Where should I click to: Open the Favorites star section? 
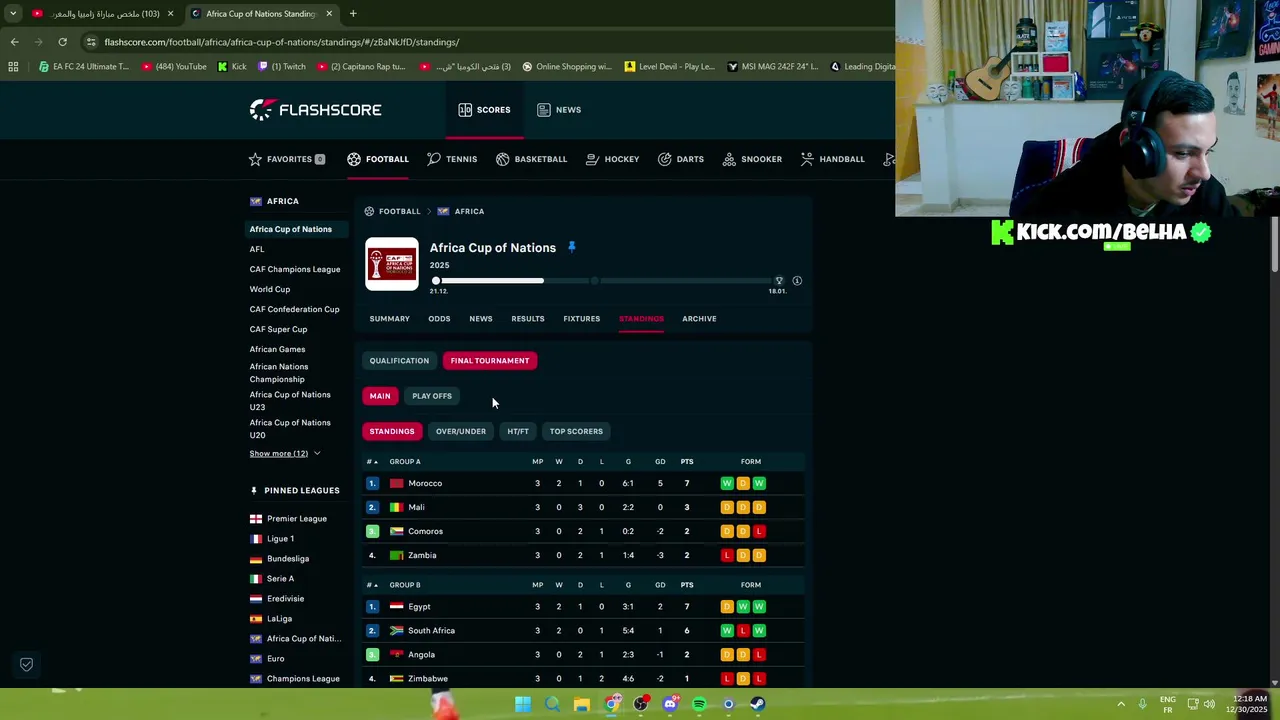pyautogui.click(x=287, y=159)
